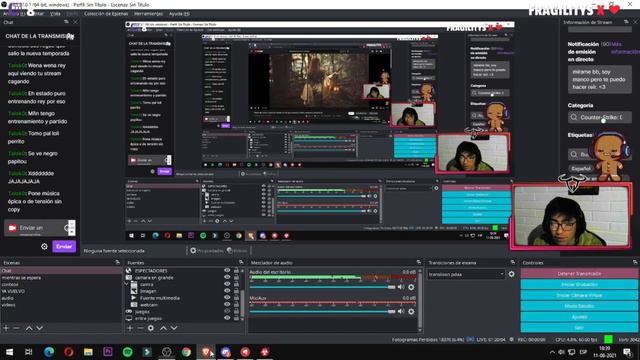
Task: Adjust Audio del escritorio volume slider
Action: [x=322, y=287]
